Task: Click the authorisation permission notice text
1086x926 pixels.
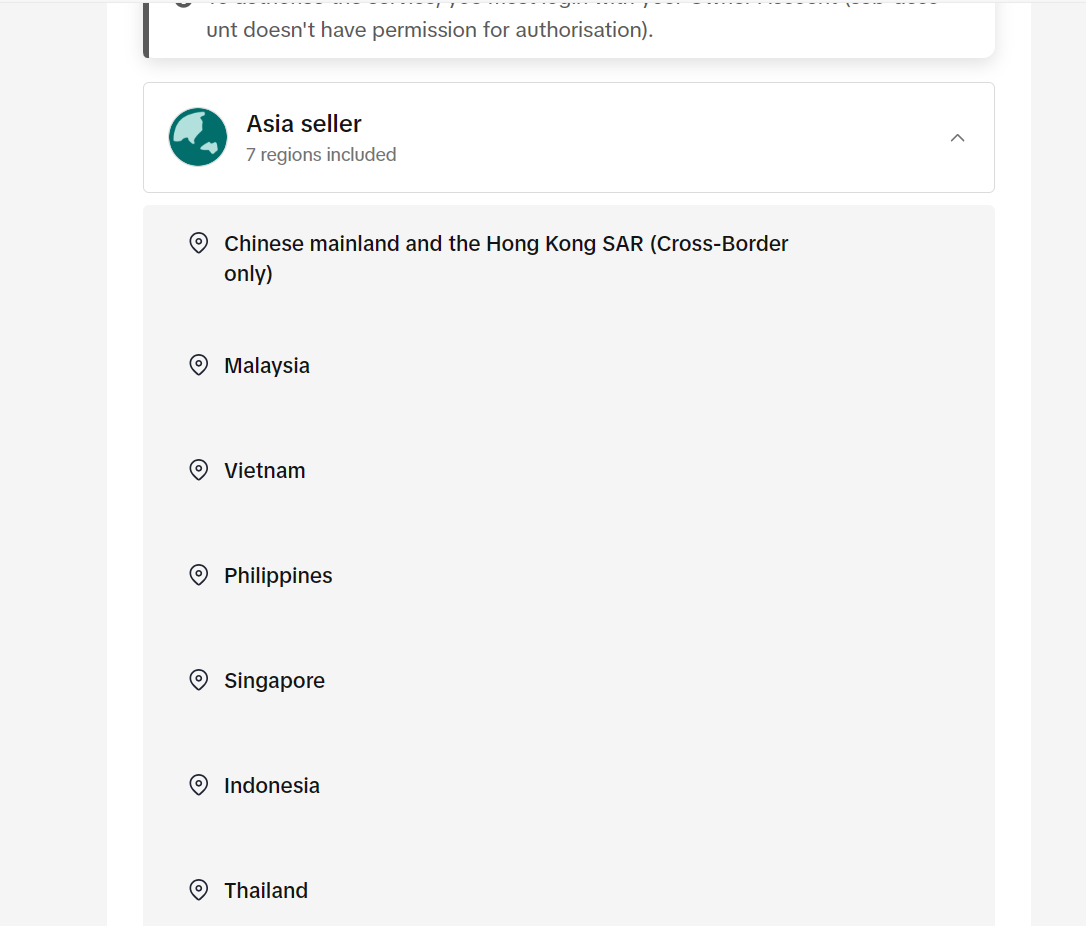Action: (x=430, y=30)
